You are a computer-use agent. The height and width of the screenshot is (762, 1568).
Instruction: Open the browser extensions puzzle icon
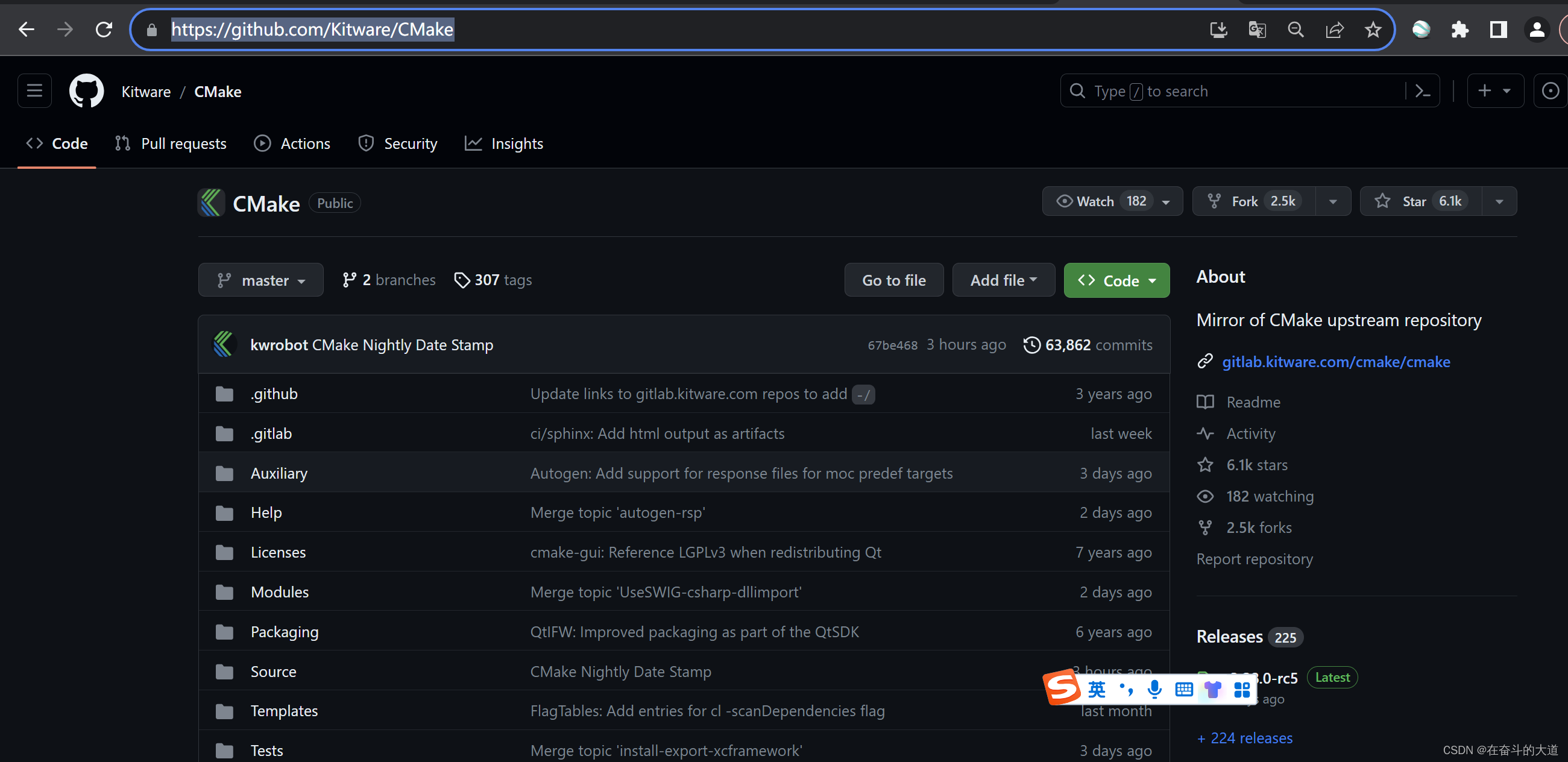[x=1459, y=29]
